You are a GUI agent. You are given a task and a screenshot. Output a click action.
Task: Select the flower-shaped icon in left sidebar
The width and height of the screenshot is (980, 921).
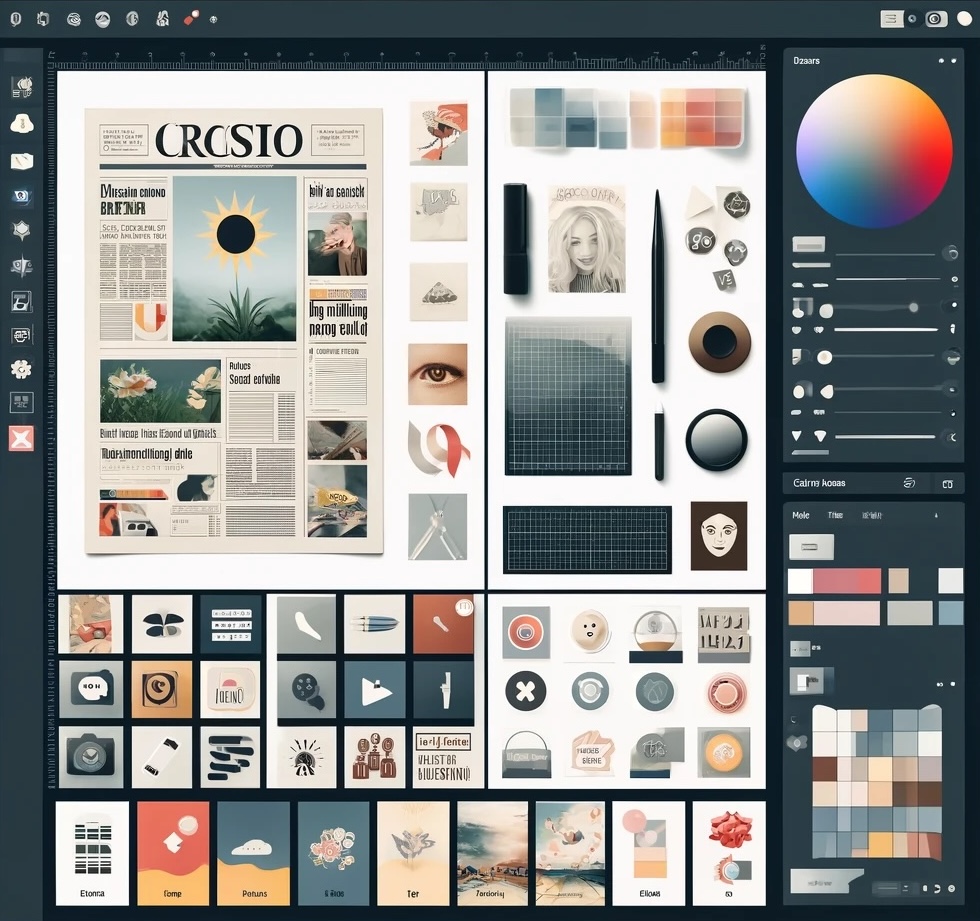(x=21, y=369)
